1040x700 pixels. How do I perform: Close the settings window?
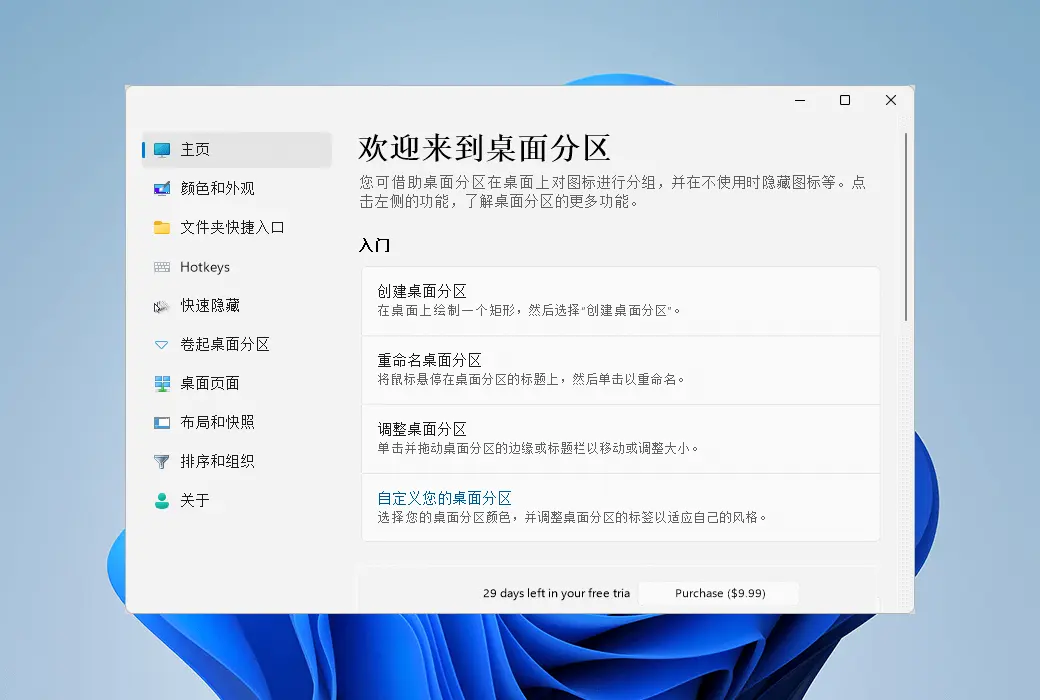click(891, 100)
